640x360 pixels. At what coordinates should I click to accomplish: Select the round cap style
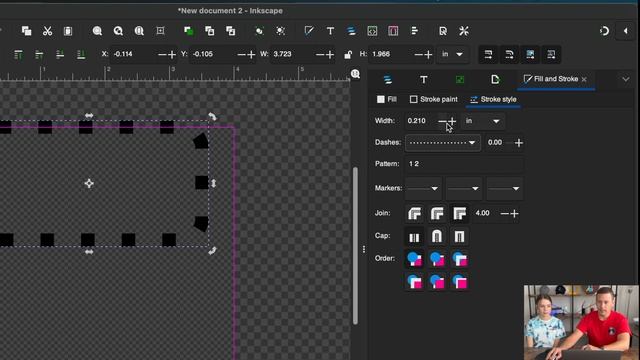[x=437, y=236]
